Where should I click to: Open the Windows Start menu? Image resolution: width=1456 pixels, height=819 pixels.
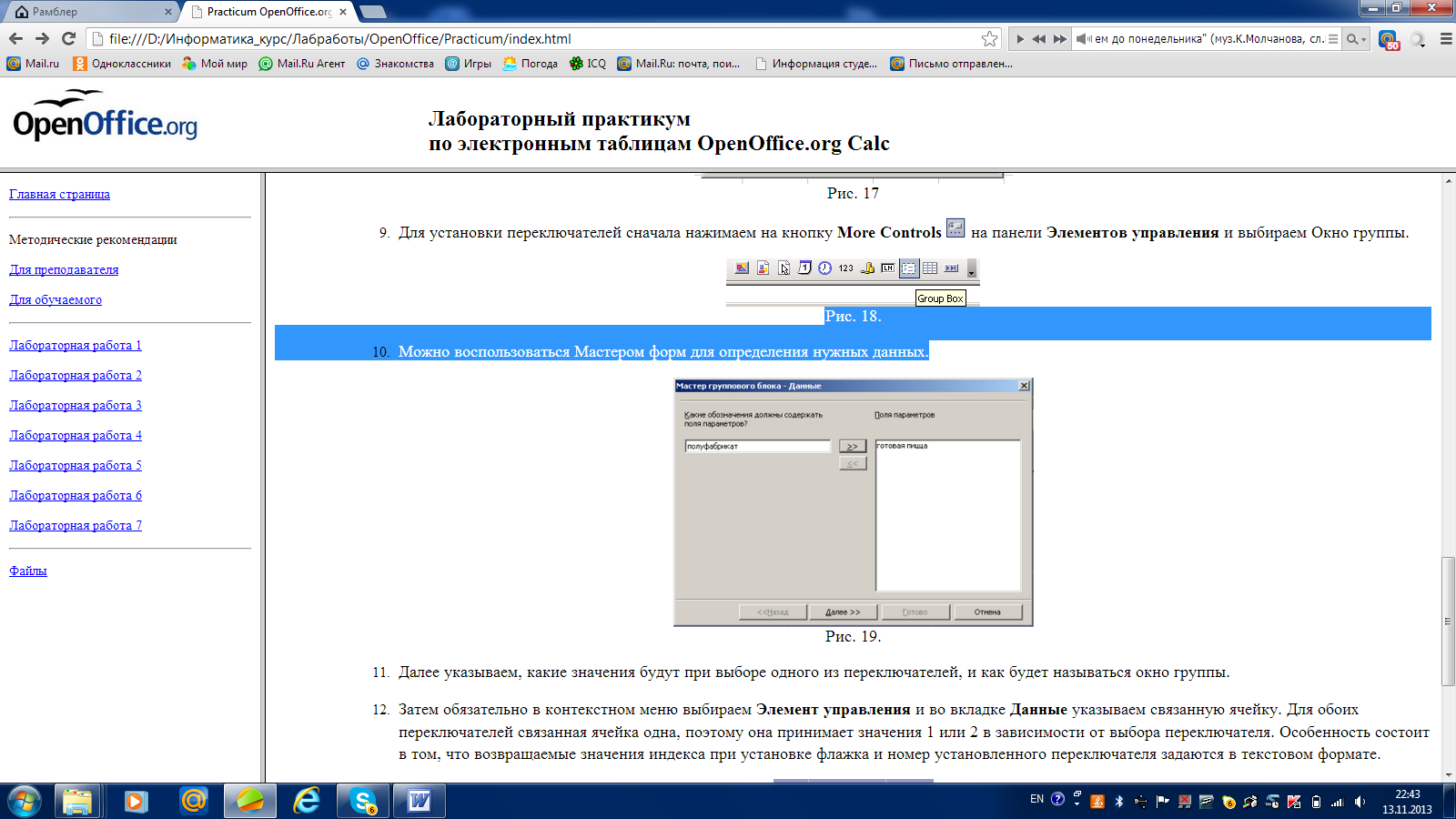pyautogui.click(x=25, y=801)
